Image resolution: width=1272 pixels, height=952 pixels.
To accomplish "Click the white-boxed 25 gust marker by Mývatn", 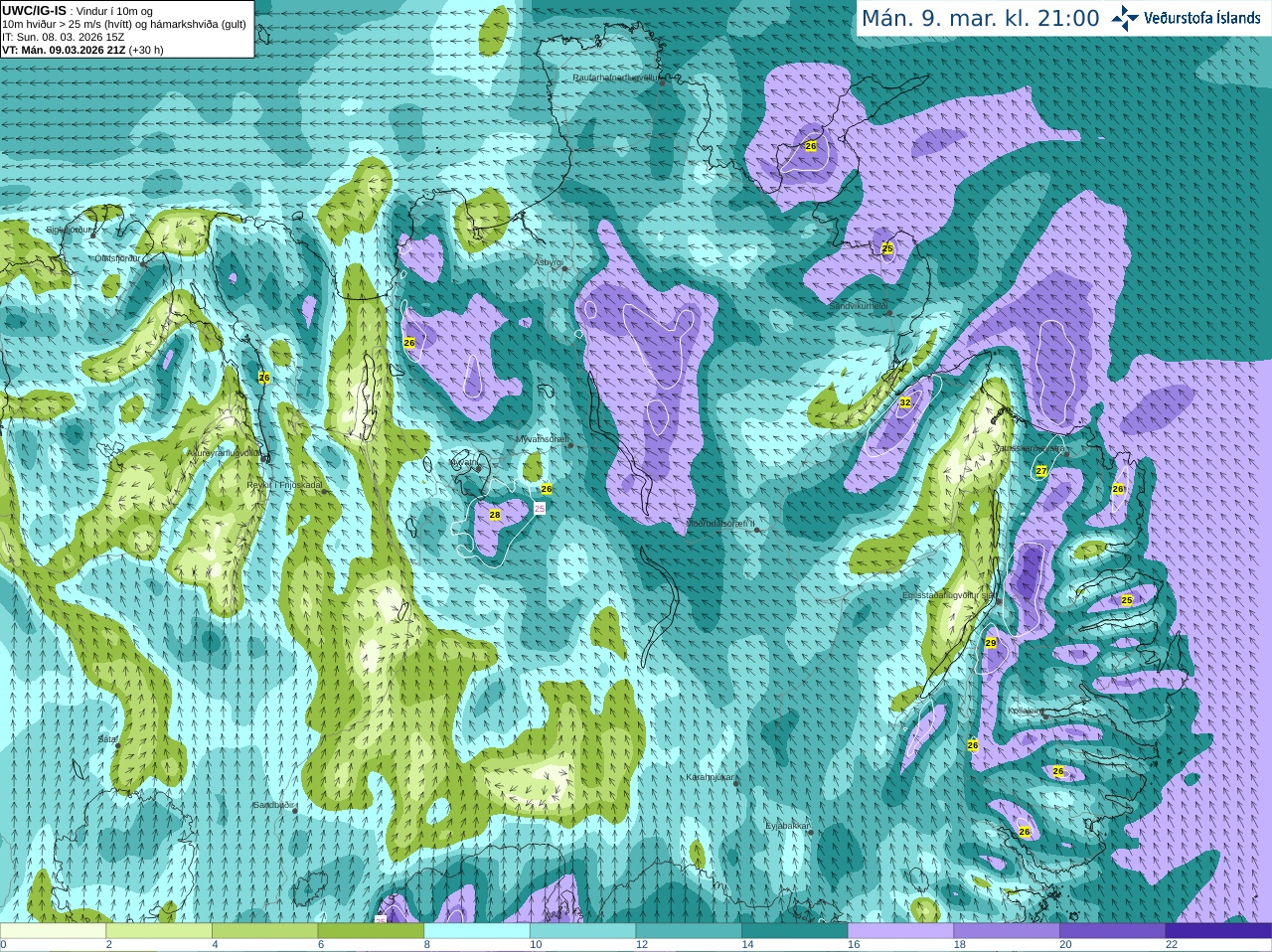I will (x=540, y=508).
